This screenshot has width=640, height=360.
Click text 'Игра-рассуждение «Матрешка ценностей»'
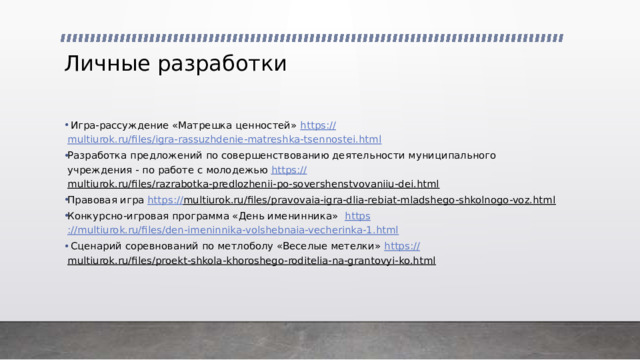(x=183, y=125)
